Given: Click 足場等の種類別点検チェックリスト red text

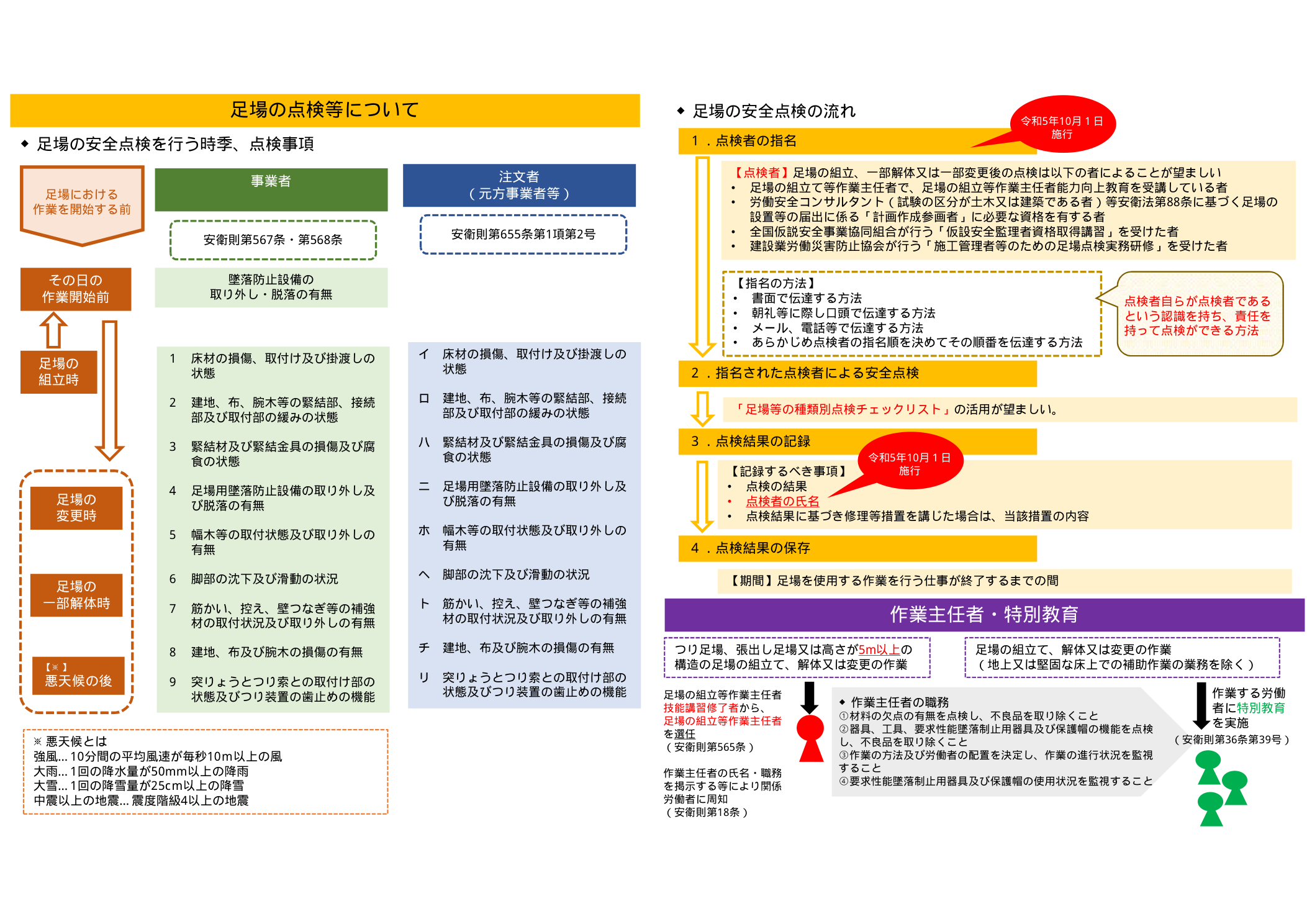Looking at the screenshot, I should coord(843,409).
